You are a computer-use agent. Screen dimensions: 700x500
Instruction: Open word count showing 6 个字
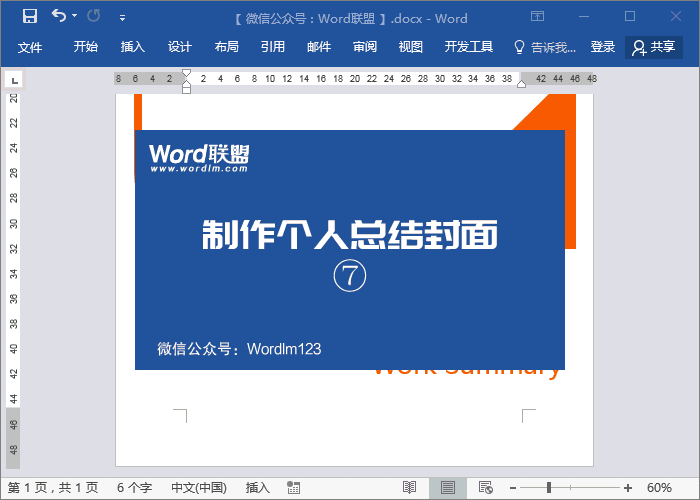click(x=134, y=488)
